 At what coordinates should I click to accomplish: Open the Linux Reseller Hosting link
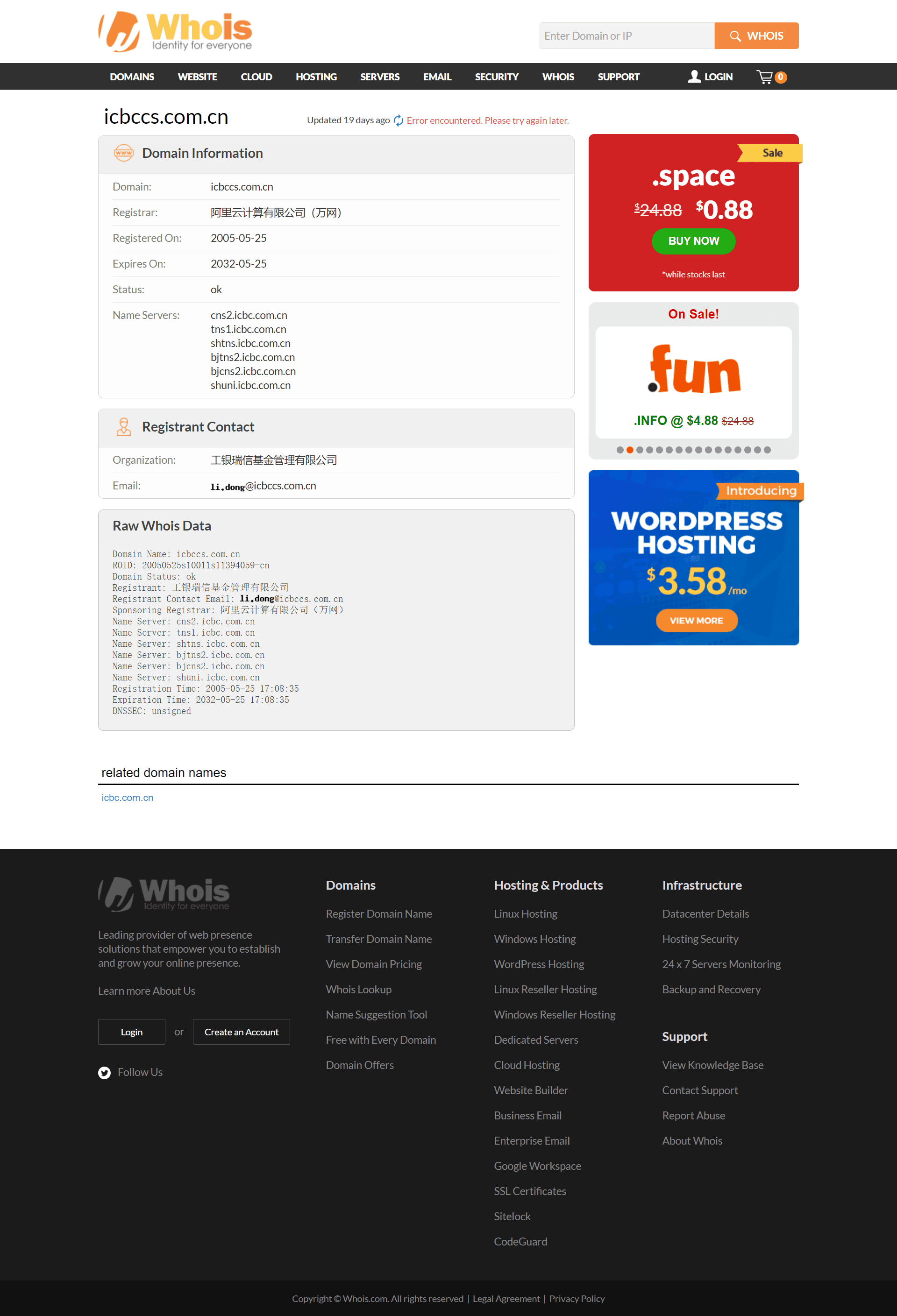point(545,990)
